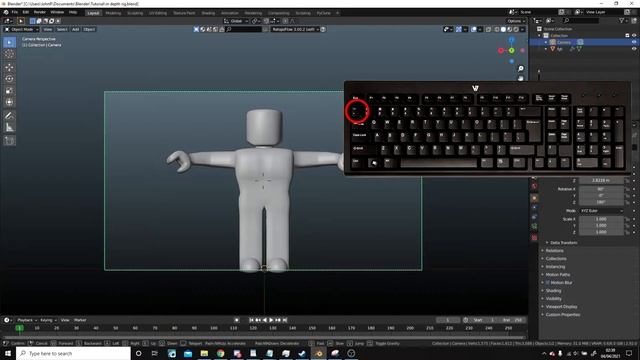640x360 pixels.
Task: Click the timeline Marker menu
Action: pos(80,320)
